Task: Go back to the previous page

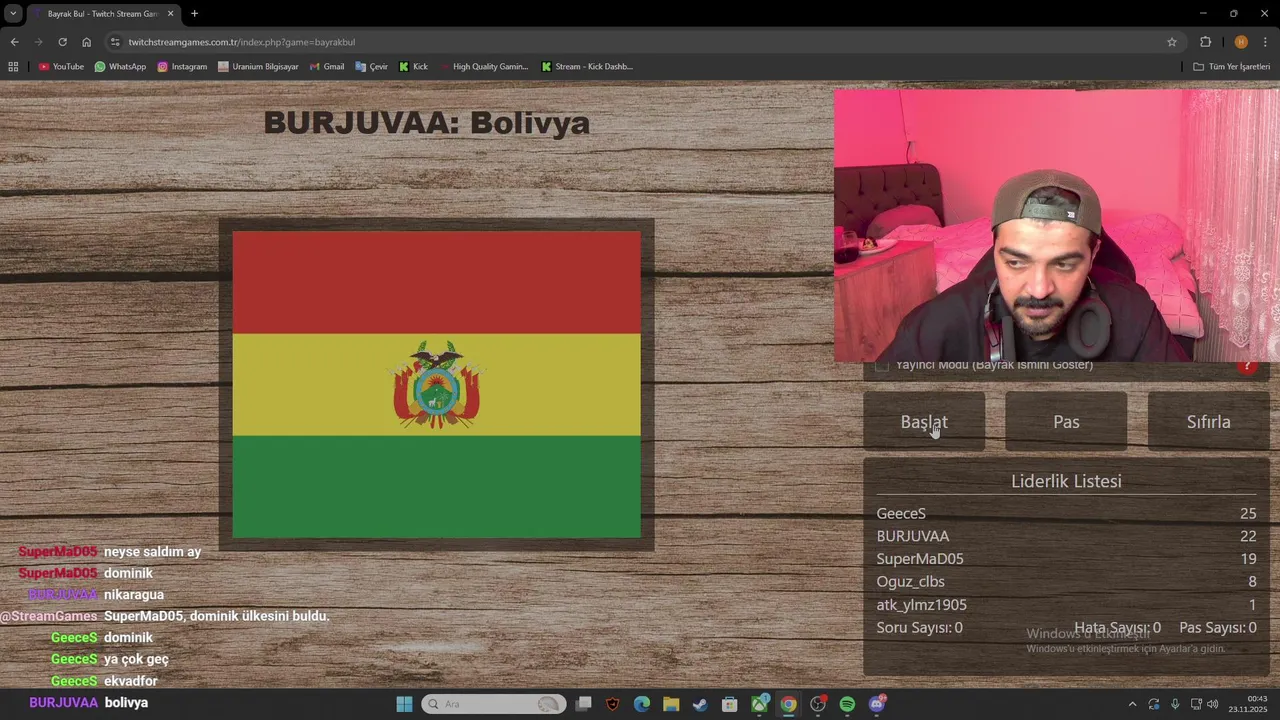Action: (14, 42)
